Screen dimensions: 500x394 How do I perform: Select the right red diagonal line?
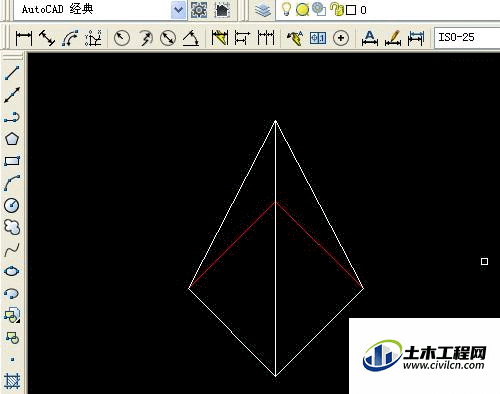319,245
